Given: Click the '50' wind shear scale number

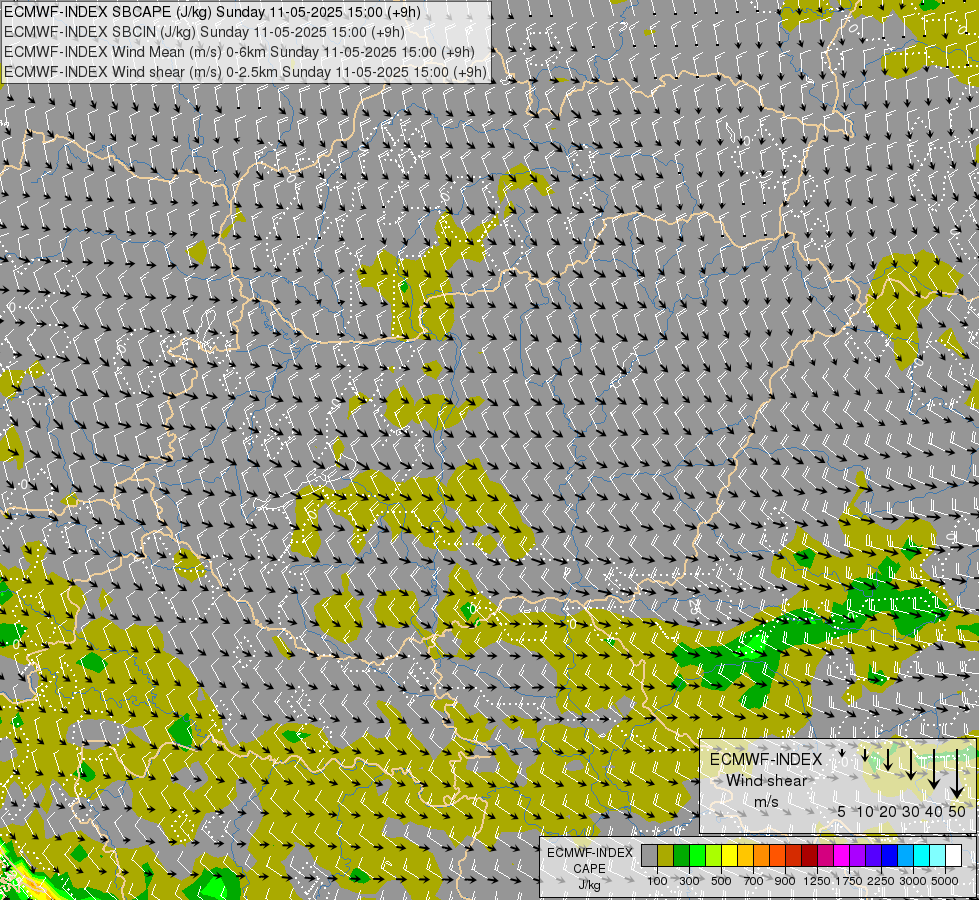Looking at the screenshot, I should coord(957,811).
